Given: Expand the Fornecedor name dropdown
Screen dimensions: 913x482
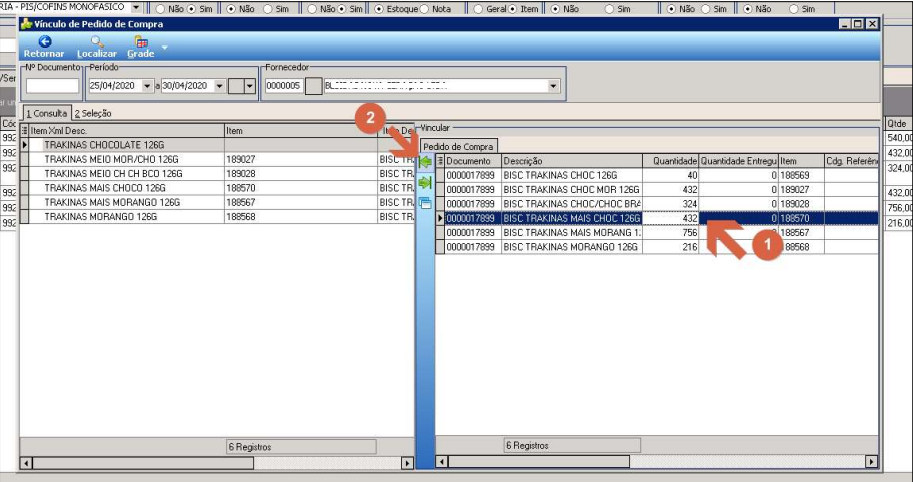Looking at the screenshot, I should (x=553, y=86).
